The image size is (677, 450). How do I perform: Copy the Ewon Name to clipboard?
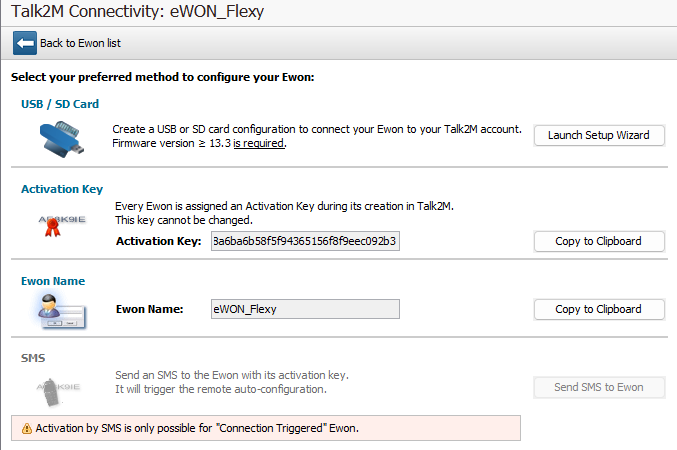[x=598, y=309]
